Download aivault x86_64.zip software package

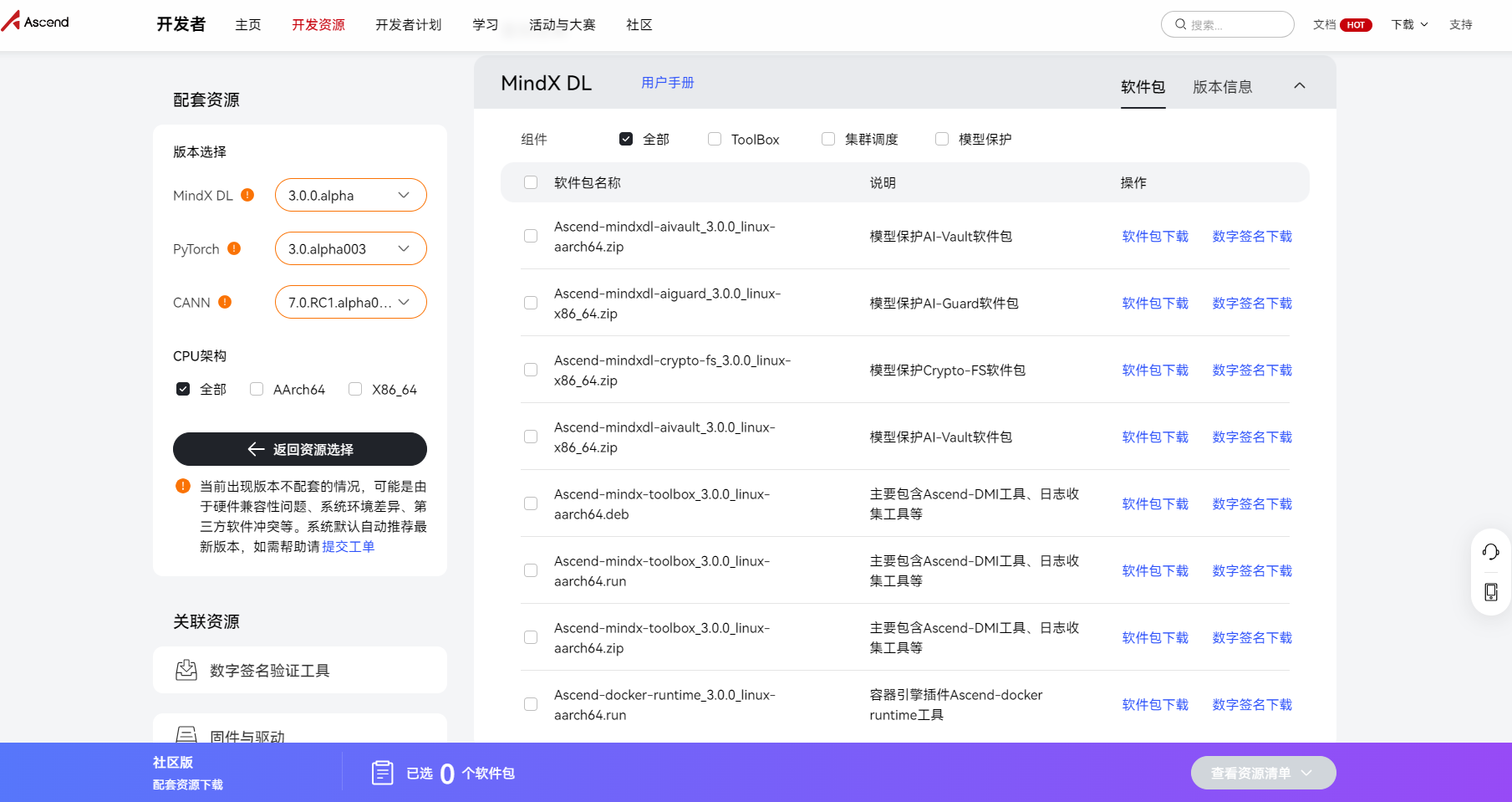point(1155,437)
